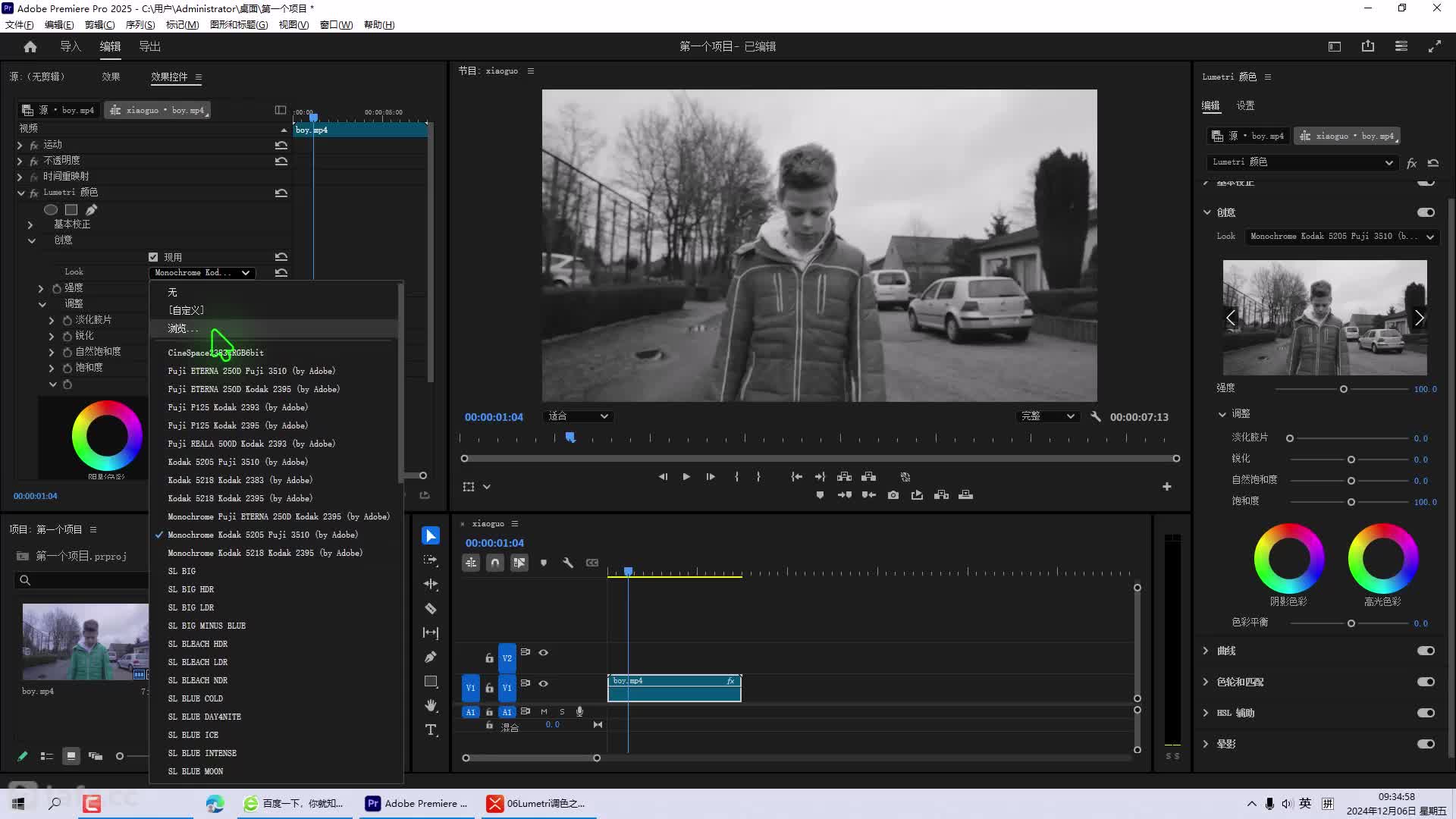Click Mark Out bracket button

coord(758,477)
